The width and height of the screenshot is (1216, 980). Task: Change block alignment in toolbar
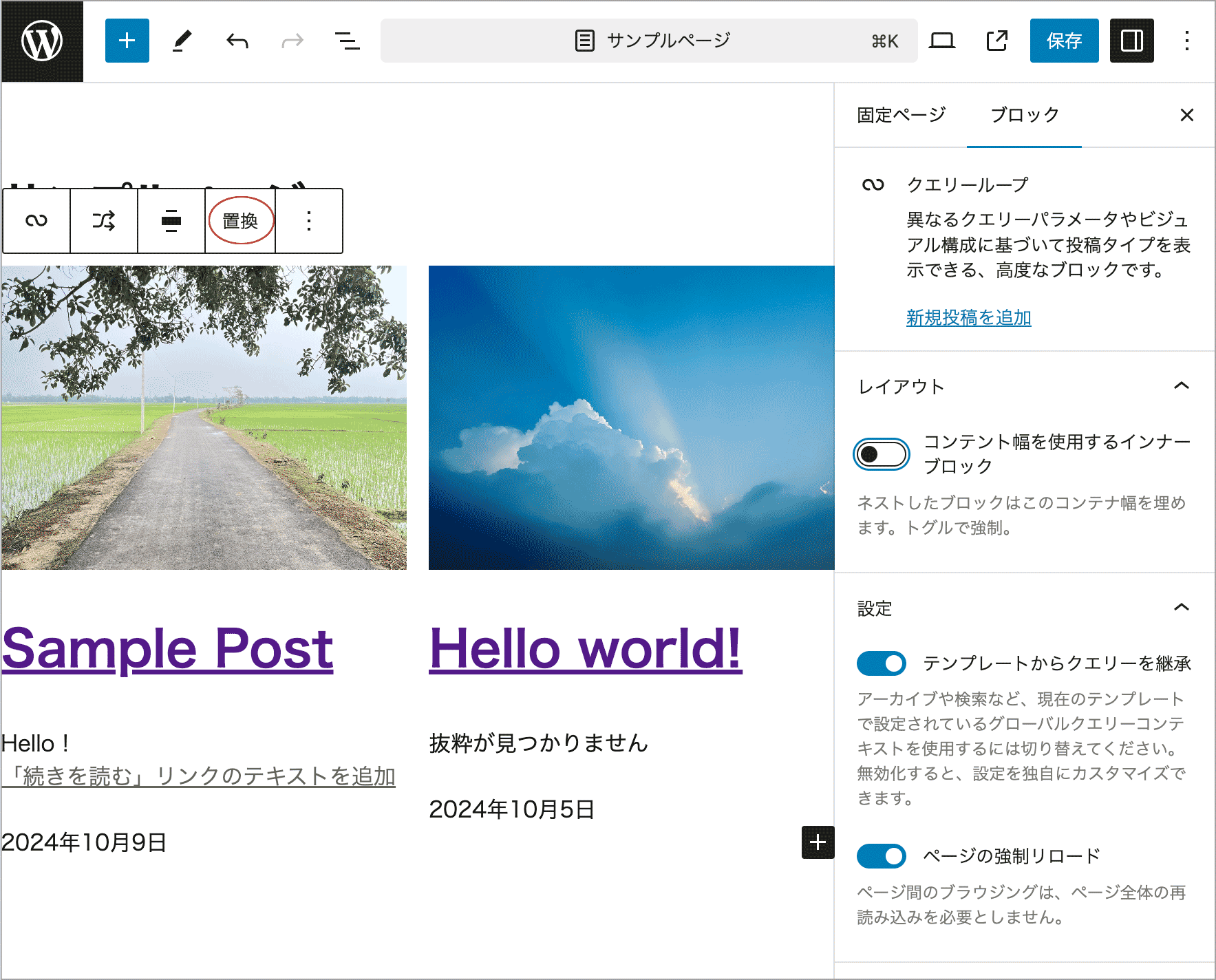(x=171, y=221)
